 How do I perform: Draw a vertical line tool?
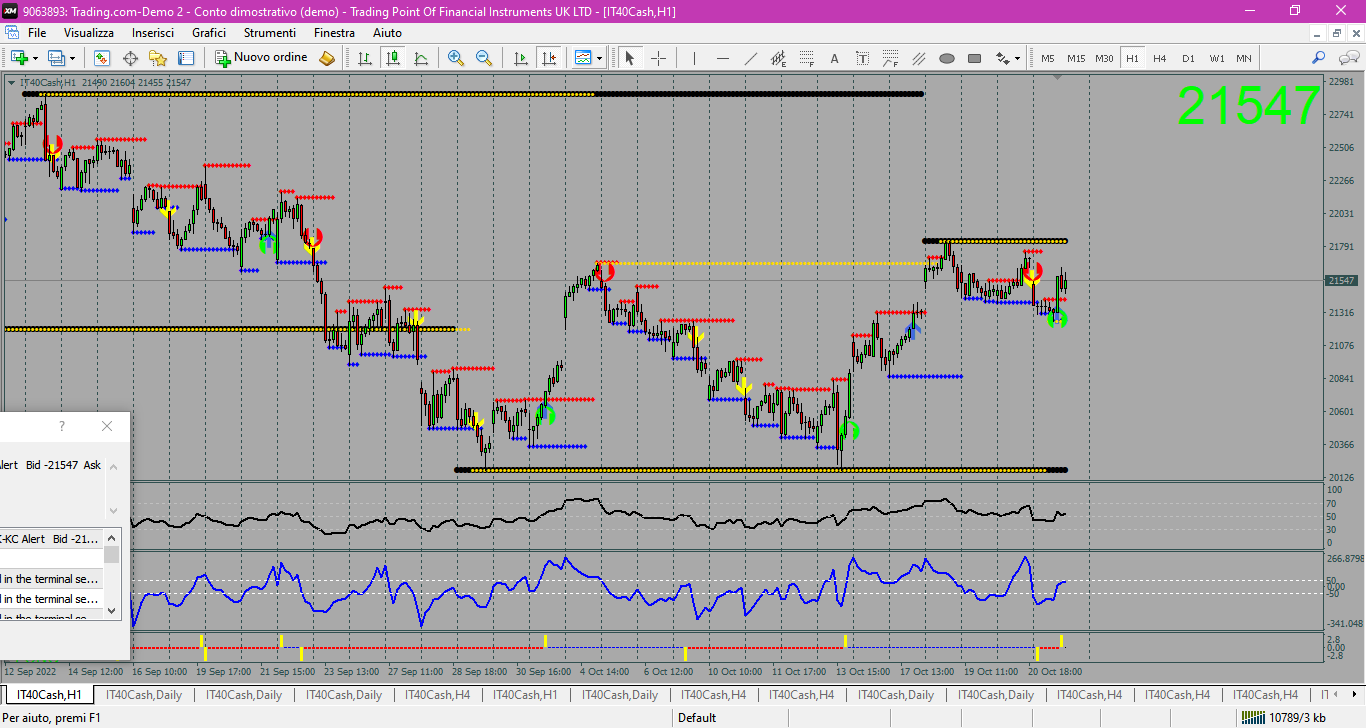coord(695,58)
